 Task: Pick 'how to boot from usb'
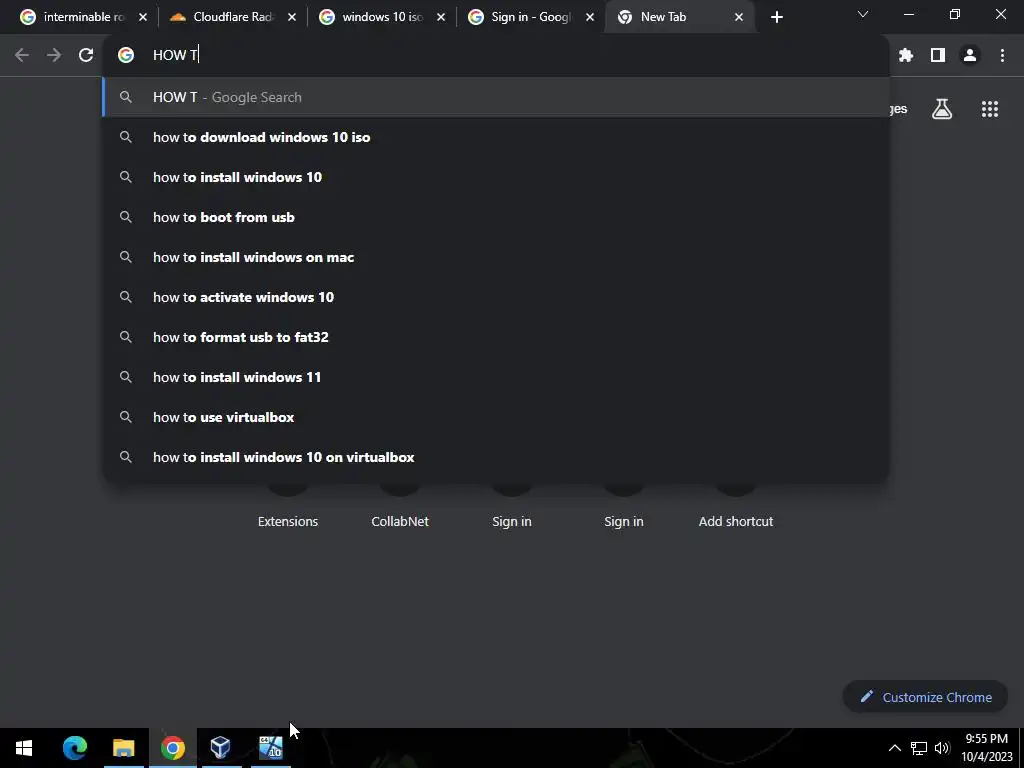[x=496, y=217]
